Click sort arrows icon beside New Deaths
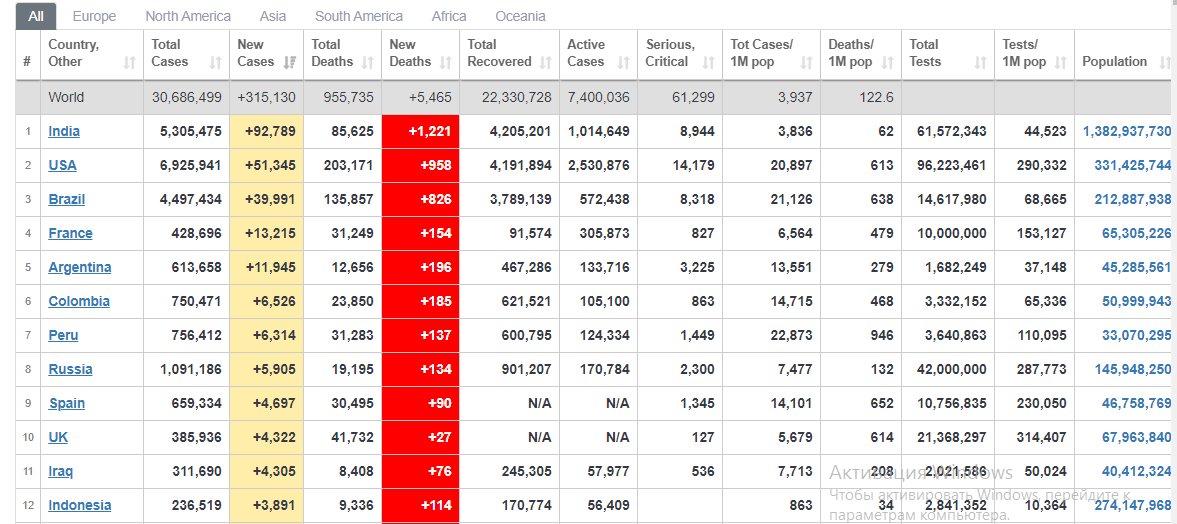The width and height of the screenshot is (1177, 524). click(446, 63)
